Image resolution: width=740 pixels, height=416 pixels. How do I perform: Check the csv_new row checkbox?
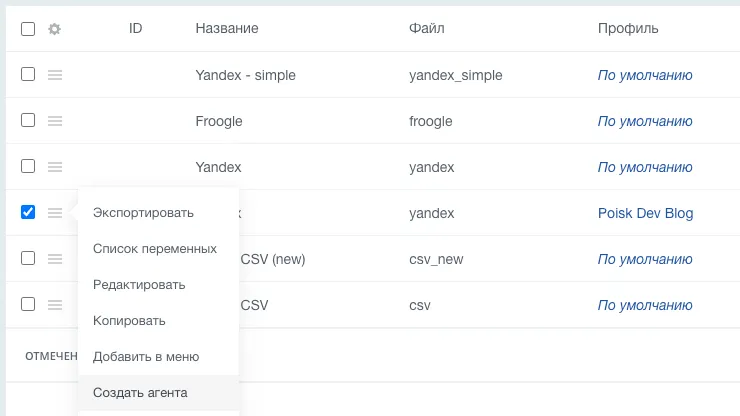click(28, 258)
